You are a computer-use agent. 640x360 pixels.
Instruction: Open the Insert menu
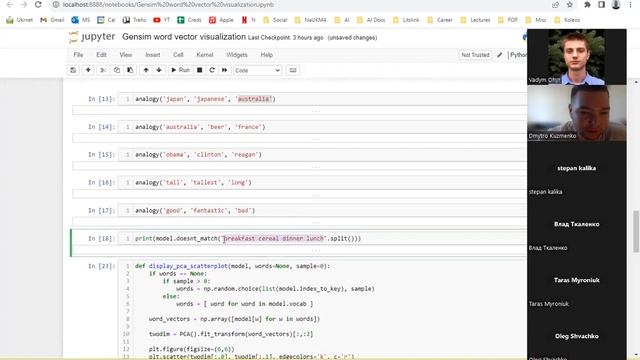[x=153, y=55]
